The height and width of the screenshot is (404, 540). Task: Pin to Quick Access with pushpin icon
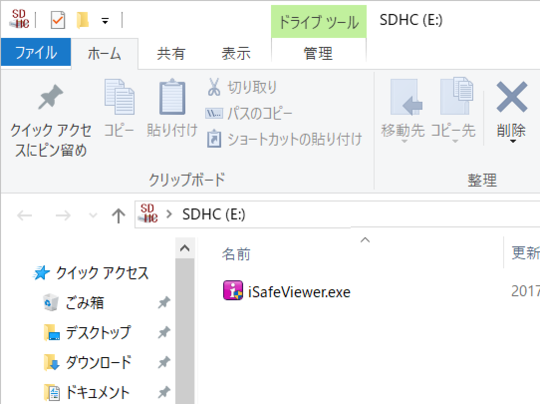coord(51,97)
